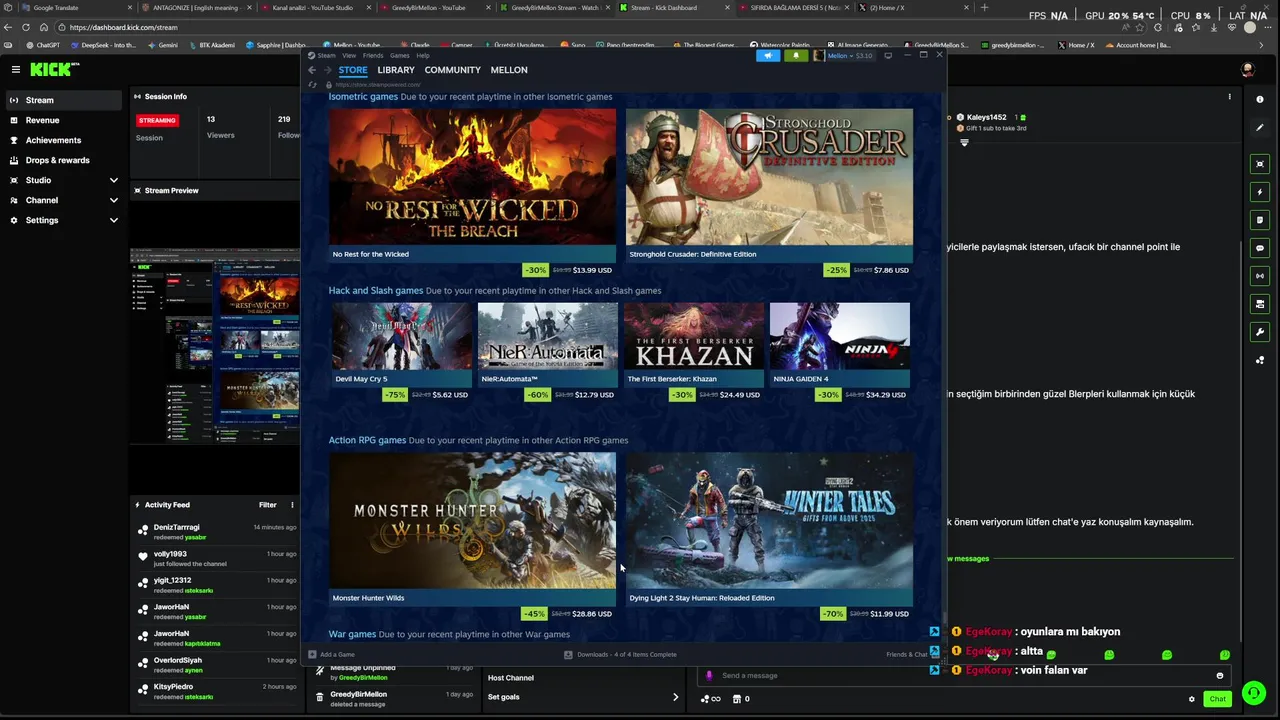Switch to Steam LIBRARY tab

(x=396, y=70)
